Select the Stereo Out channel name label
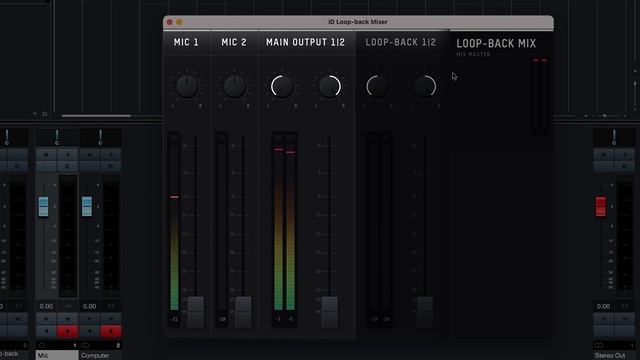 pyautogui.click(x=614, y=356)
